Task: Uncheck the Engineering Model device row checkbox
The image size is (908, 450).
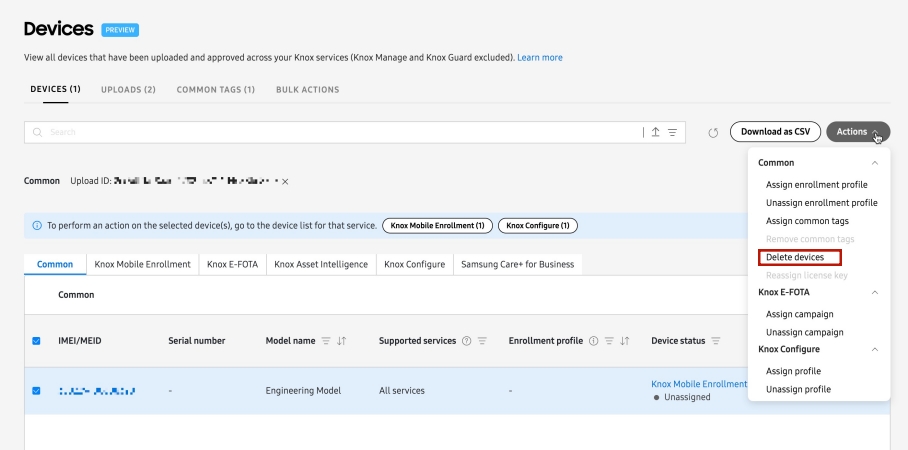Action: coord(36,391)
